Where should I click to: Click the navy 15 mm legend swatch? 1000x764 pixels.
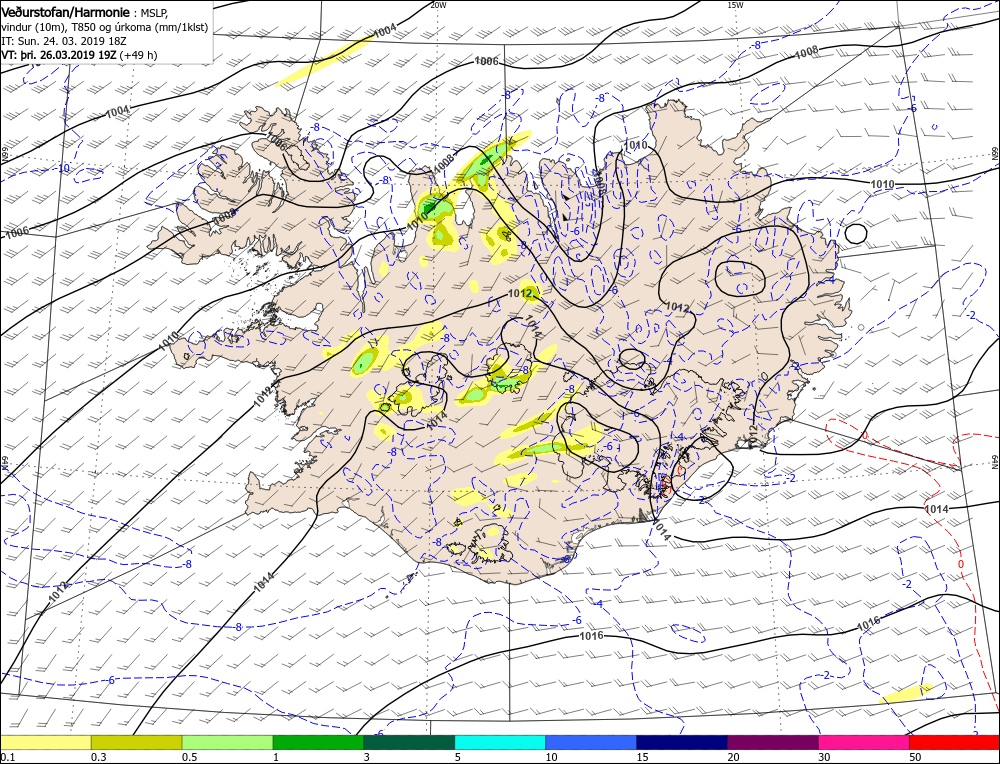(x=682, y=742)
